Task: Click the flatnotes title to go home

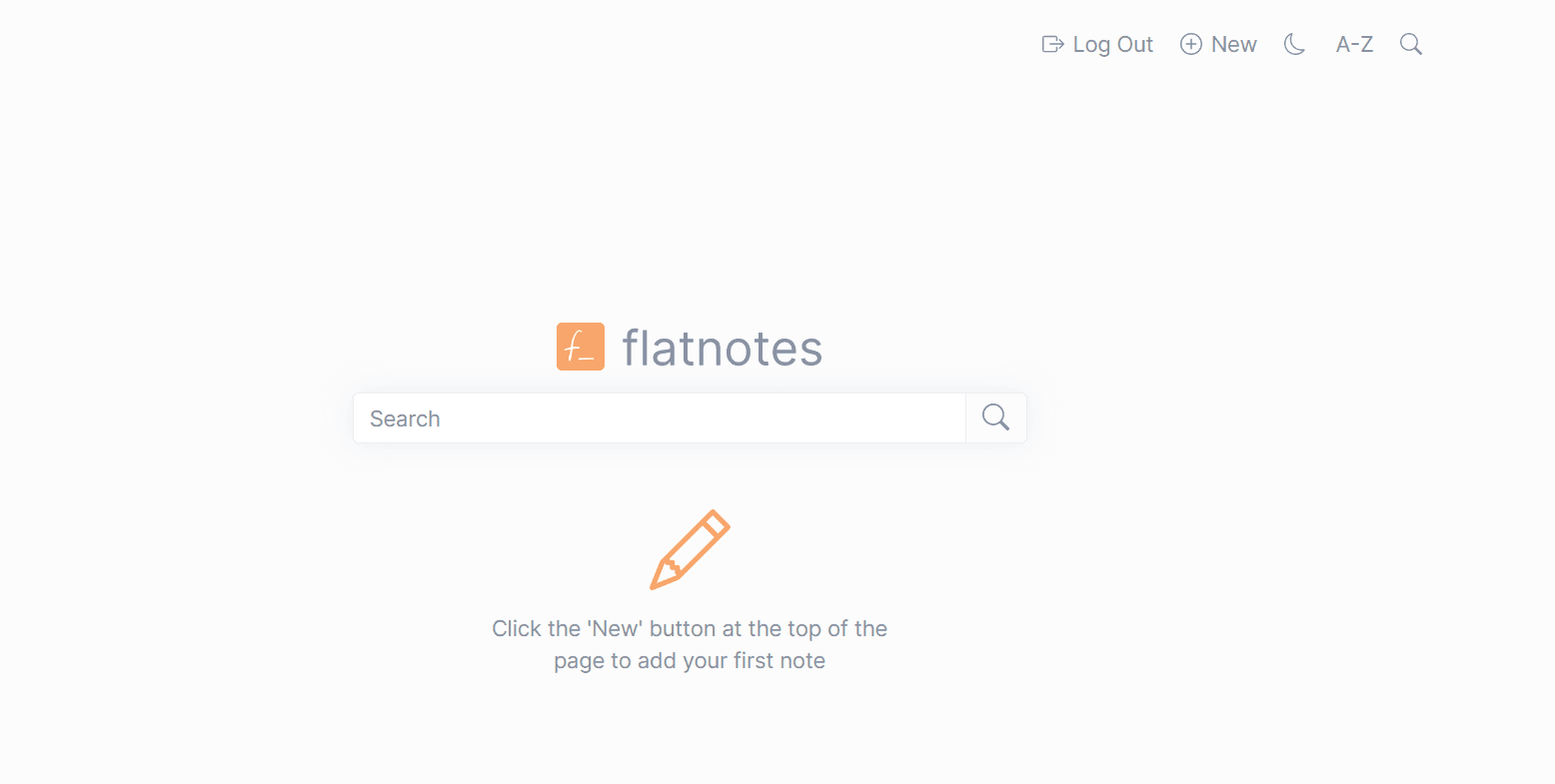Action: click(722, 347)
